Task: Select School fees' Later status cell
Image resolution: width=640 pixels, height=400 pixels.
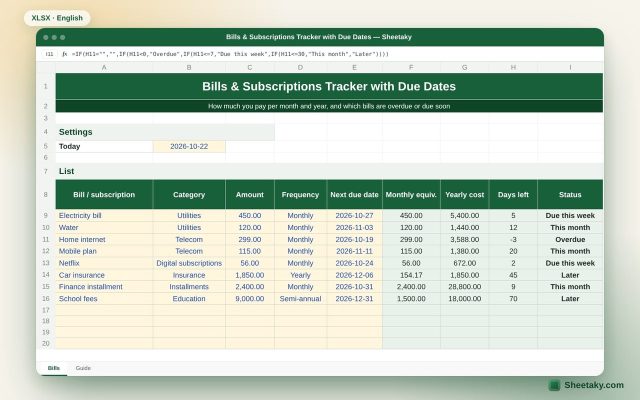Action: (570, 299)
